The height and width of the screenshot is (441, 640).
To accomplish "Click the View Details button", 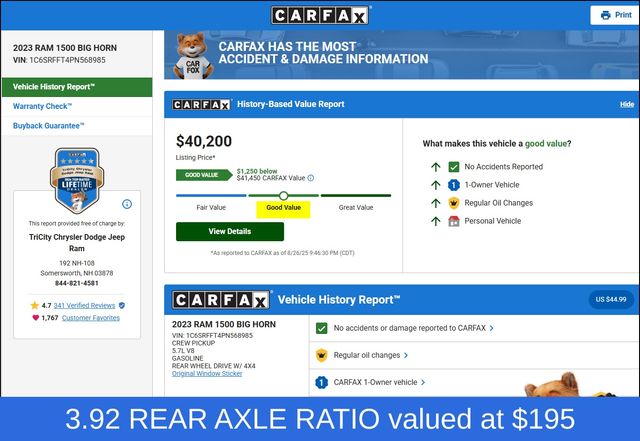I will click(x=230, y=232).
